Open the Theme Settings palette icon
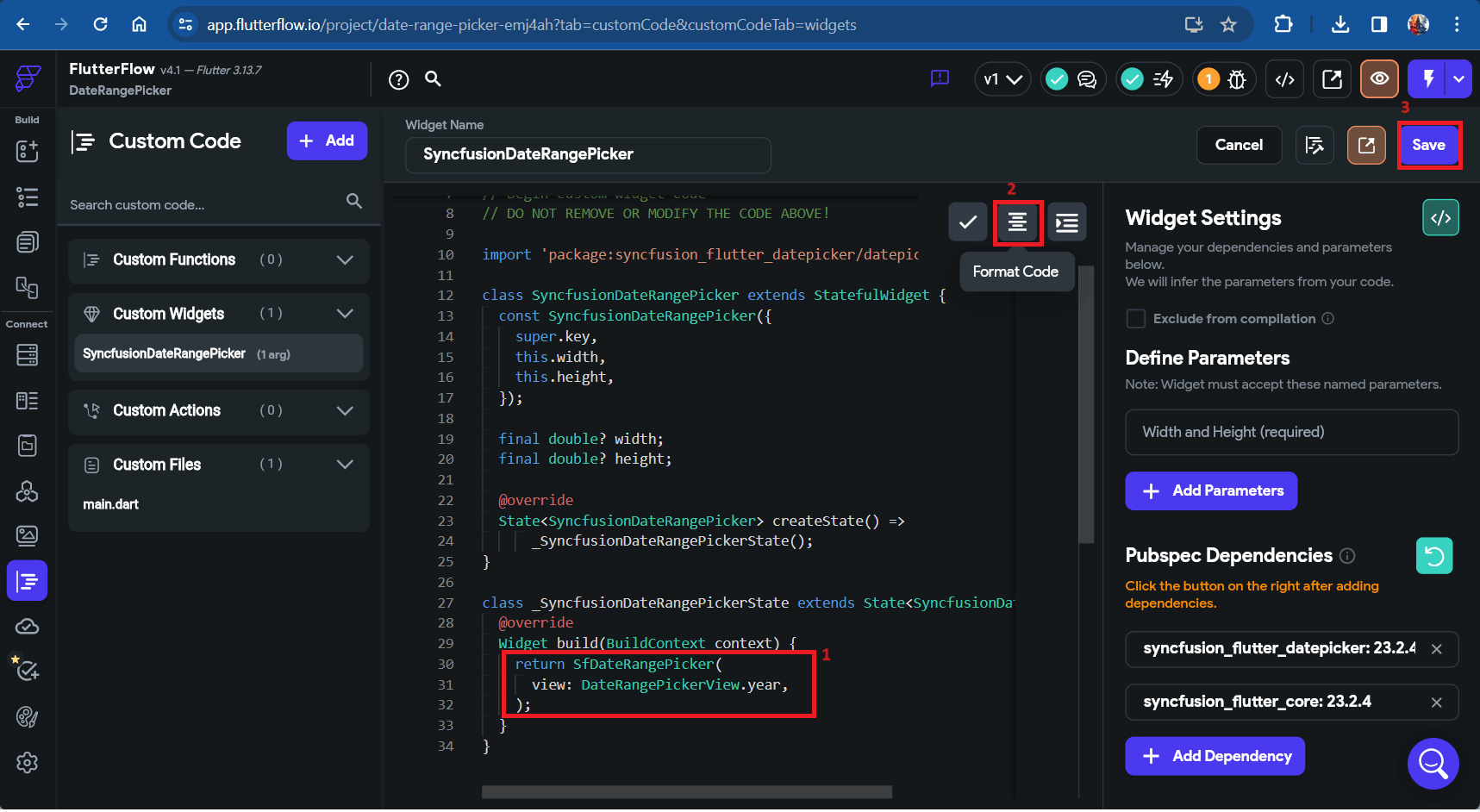The width and height of the screenshot is (1480, 812). 27,717
